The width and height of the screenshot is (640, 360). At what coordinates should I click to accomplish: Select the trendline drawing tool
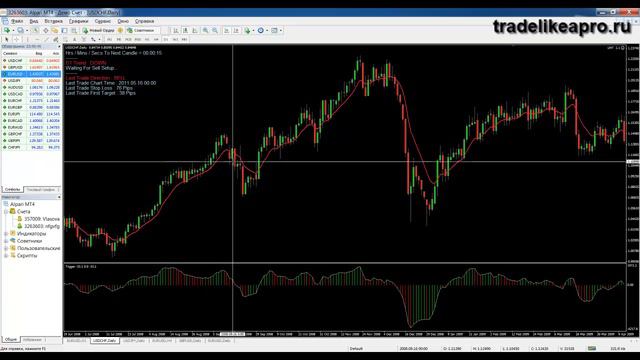47,40
